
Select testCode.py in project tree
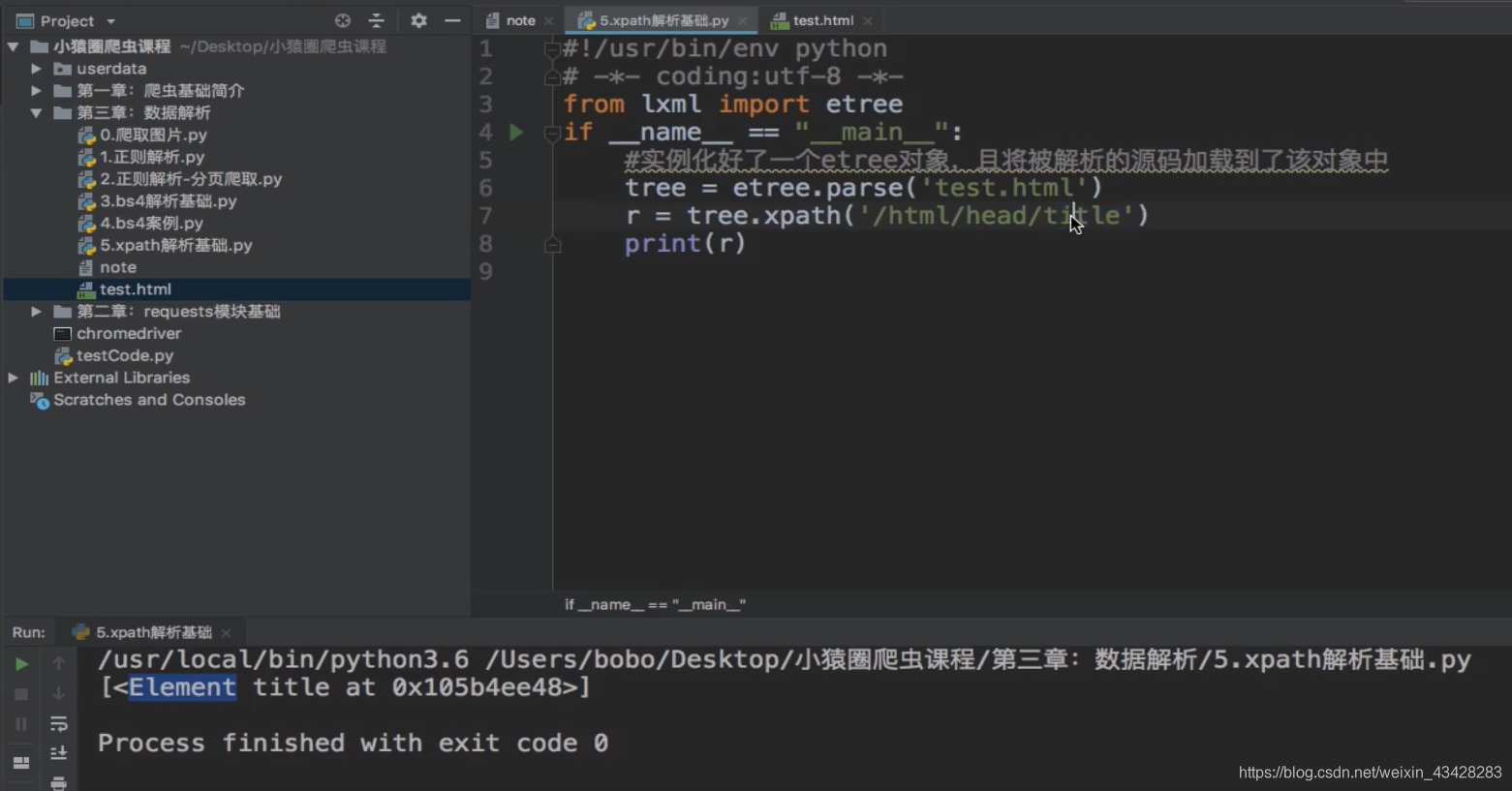[x=124, y=356]
